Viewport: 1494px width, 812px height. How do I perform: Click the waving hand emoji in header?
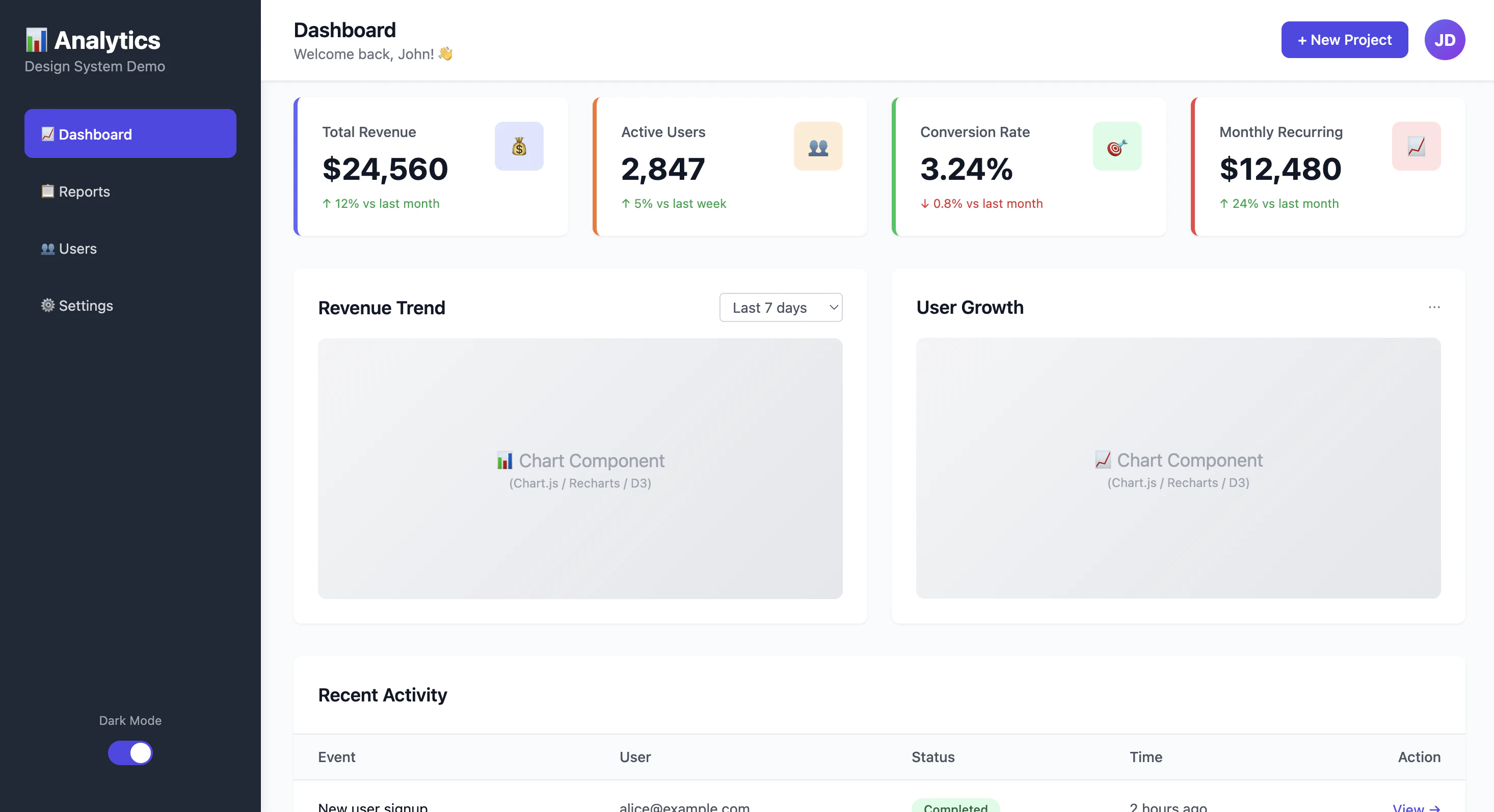(445, 54)
